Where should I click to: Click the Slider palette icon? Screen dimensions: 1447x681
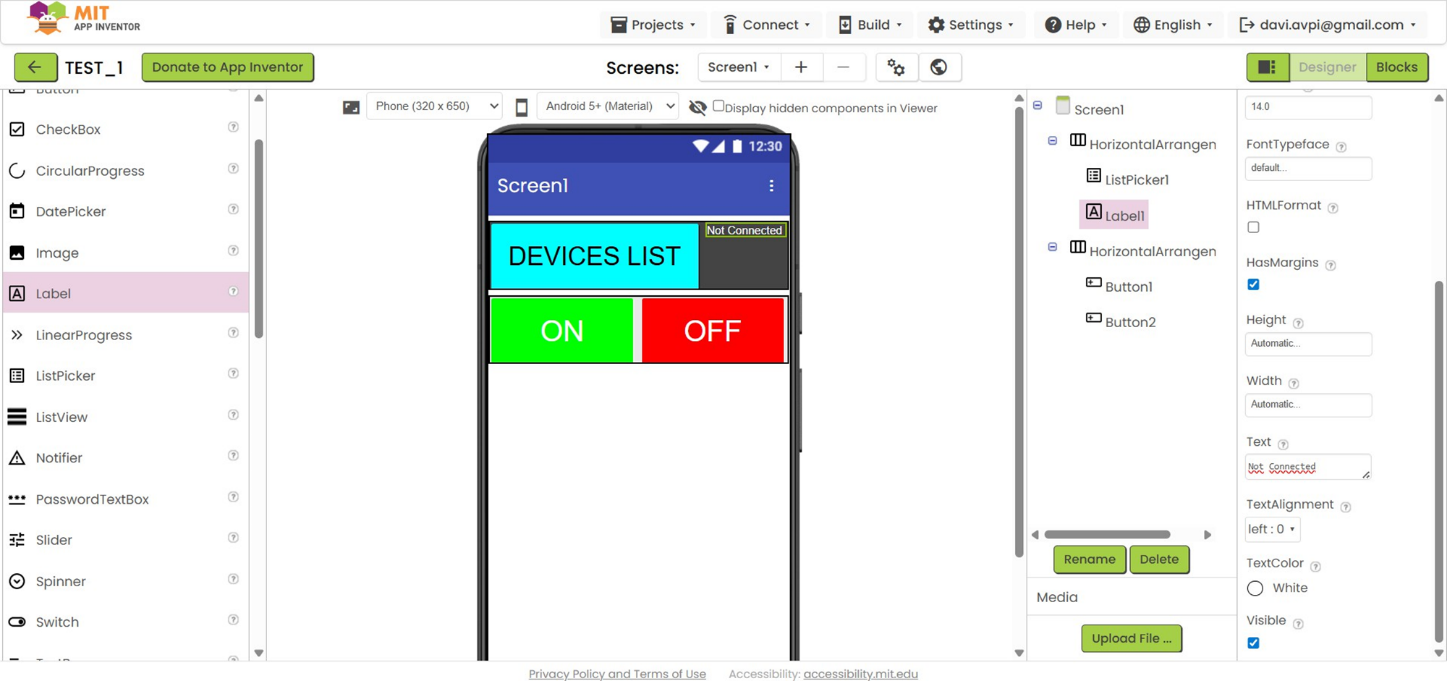click(17, 540)
